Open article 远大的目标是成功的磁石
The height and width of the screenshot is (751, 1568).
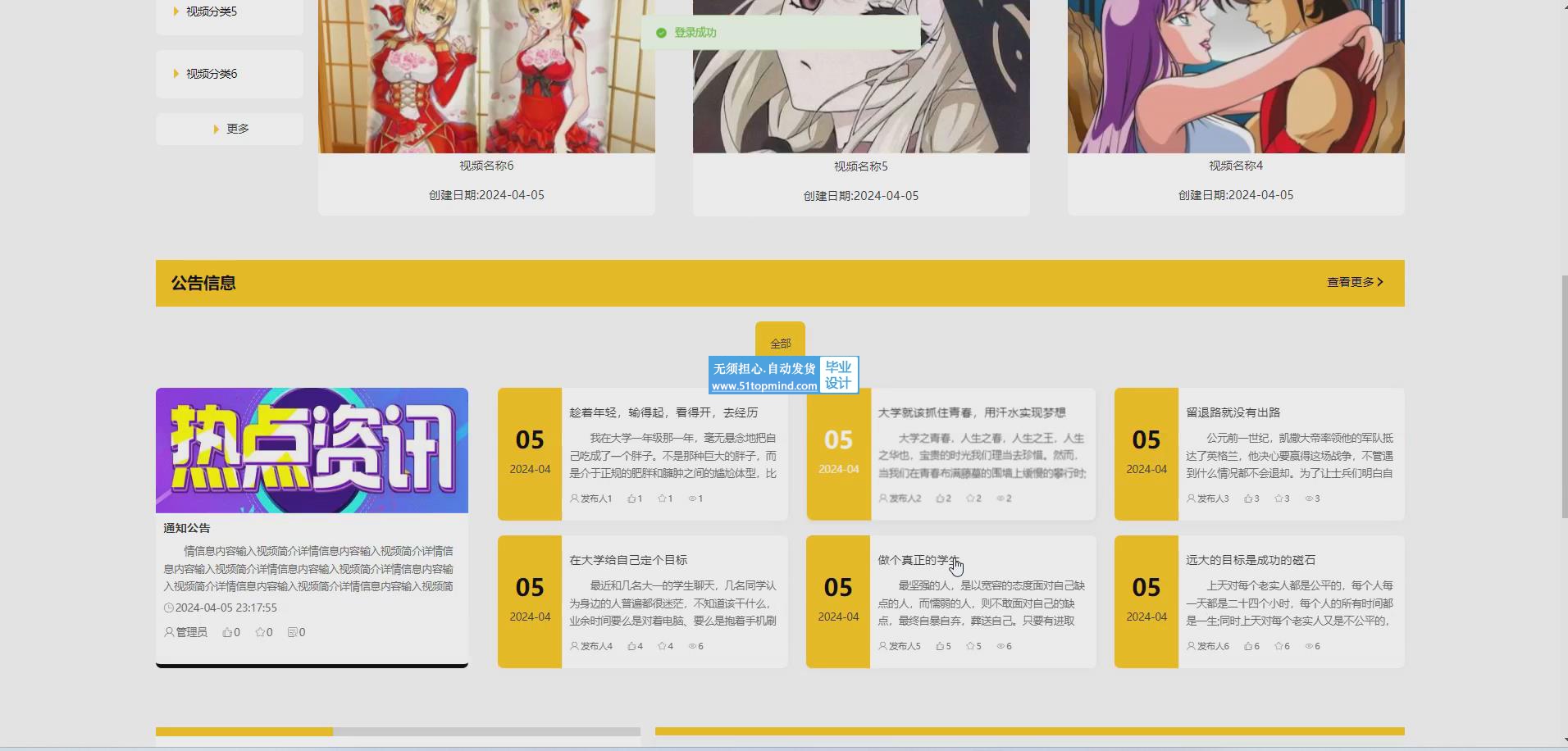click(x=1251, y=560)
